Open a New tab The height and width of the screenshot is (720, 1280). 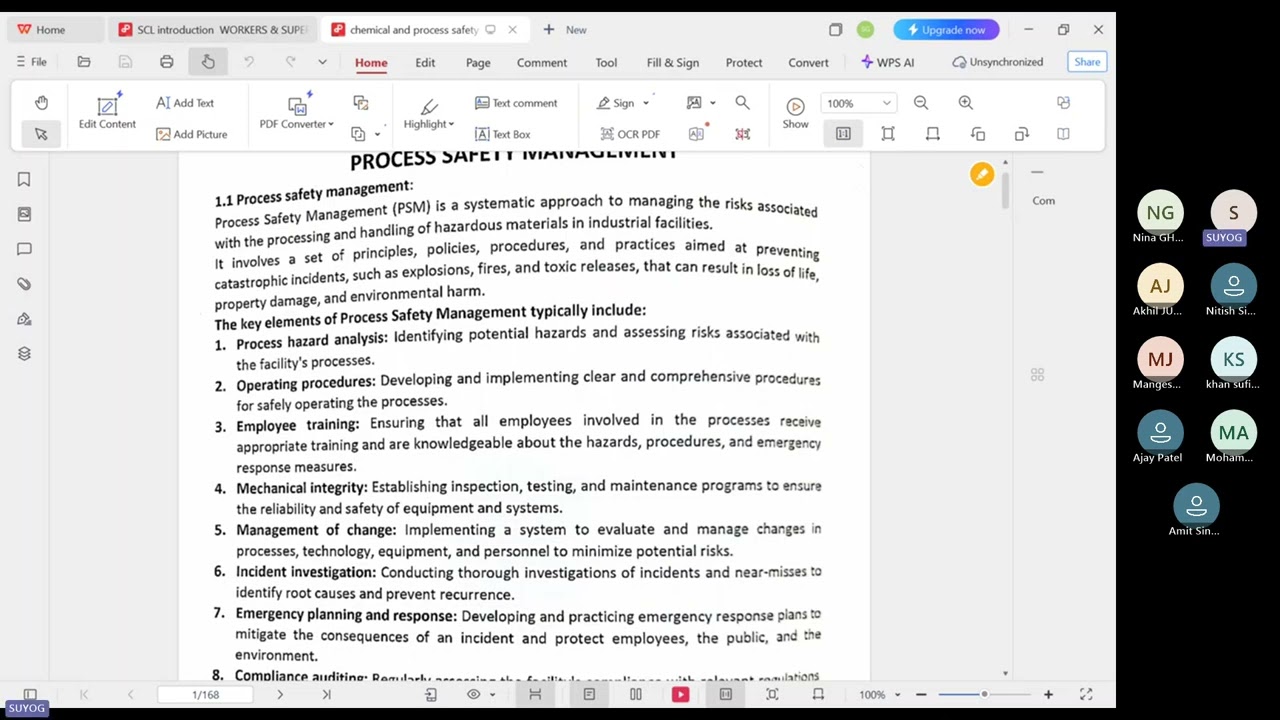click(x=565, y=30)
